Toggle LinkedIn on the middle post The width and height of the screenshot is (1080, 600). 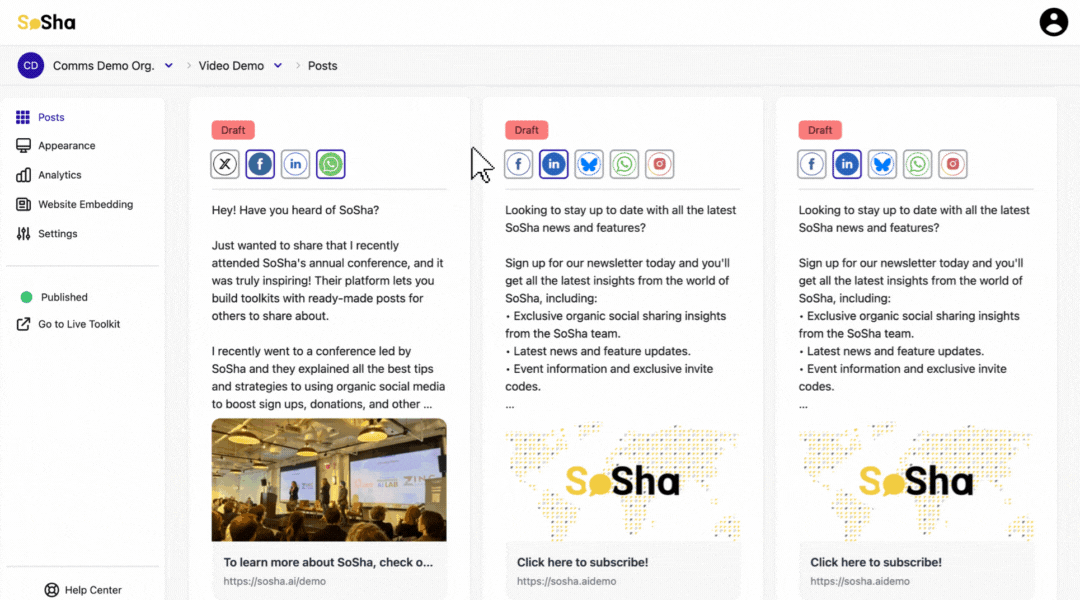(x=554, y=164)
